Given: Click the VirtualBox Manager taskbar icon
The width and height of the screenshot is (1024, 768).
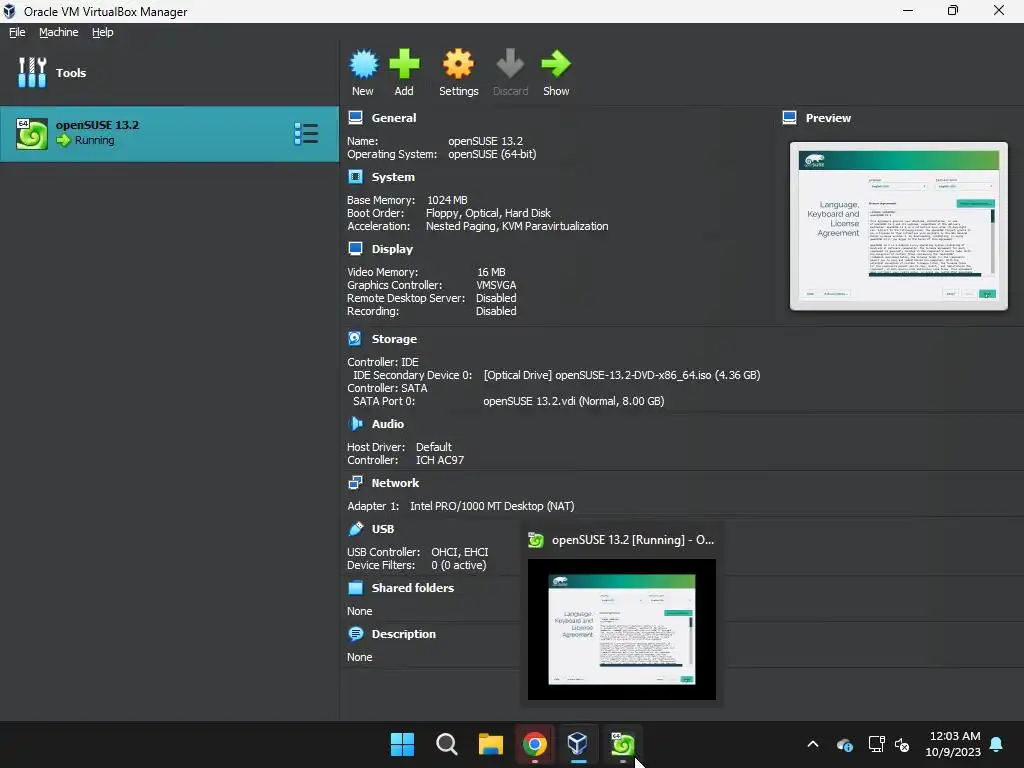Looking at the screenshot, I should tap(578, 744).
